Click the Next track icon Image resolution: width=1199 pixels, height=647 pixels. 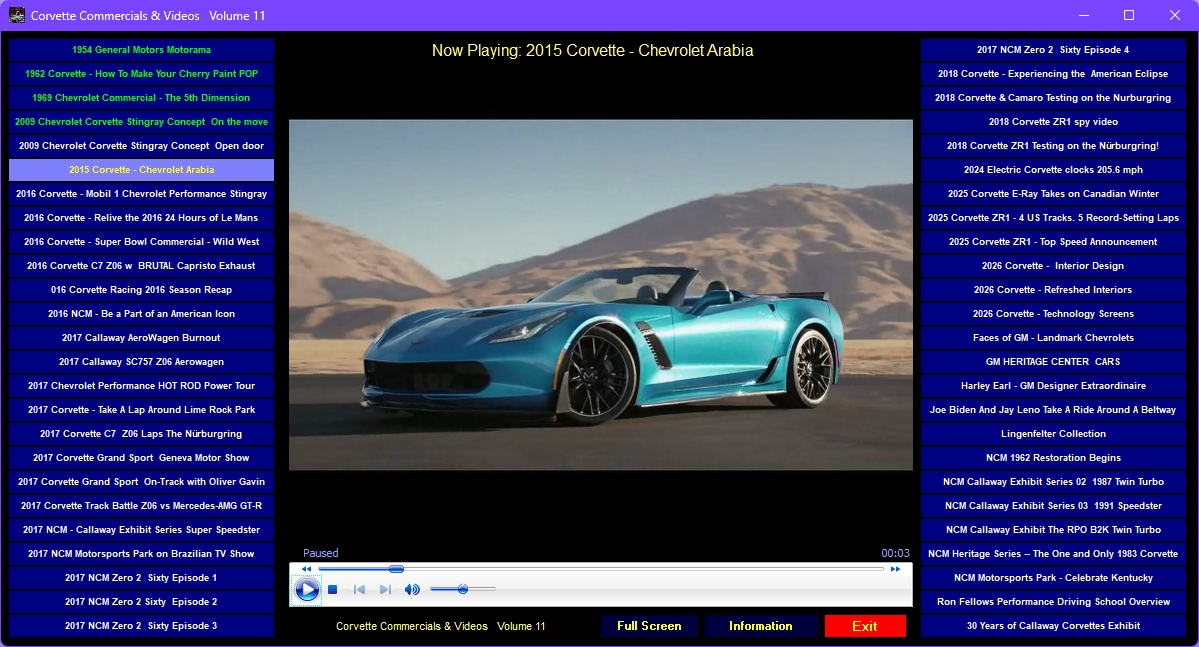pyautogui.click(x=385, y=590)
